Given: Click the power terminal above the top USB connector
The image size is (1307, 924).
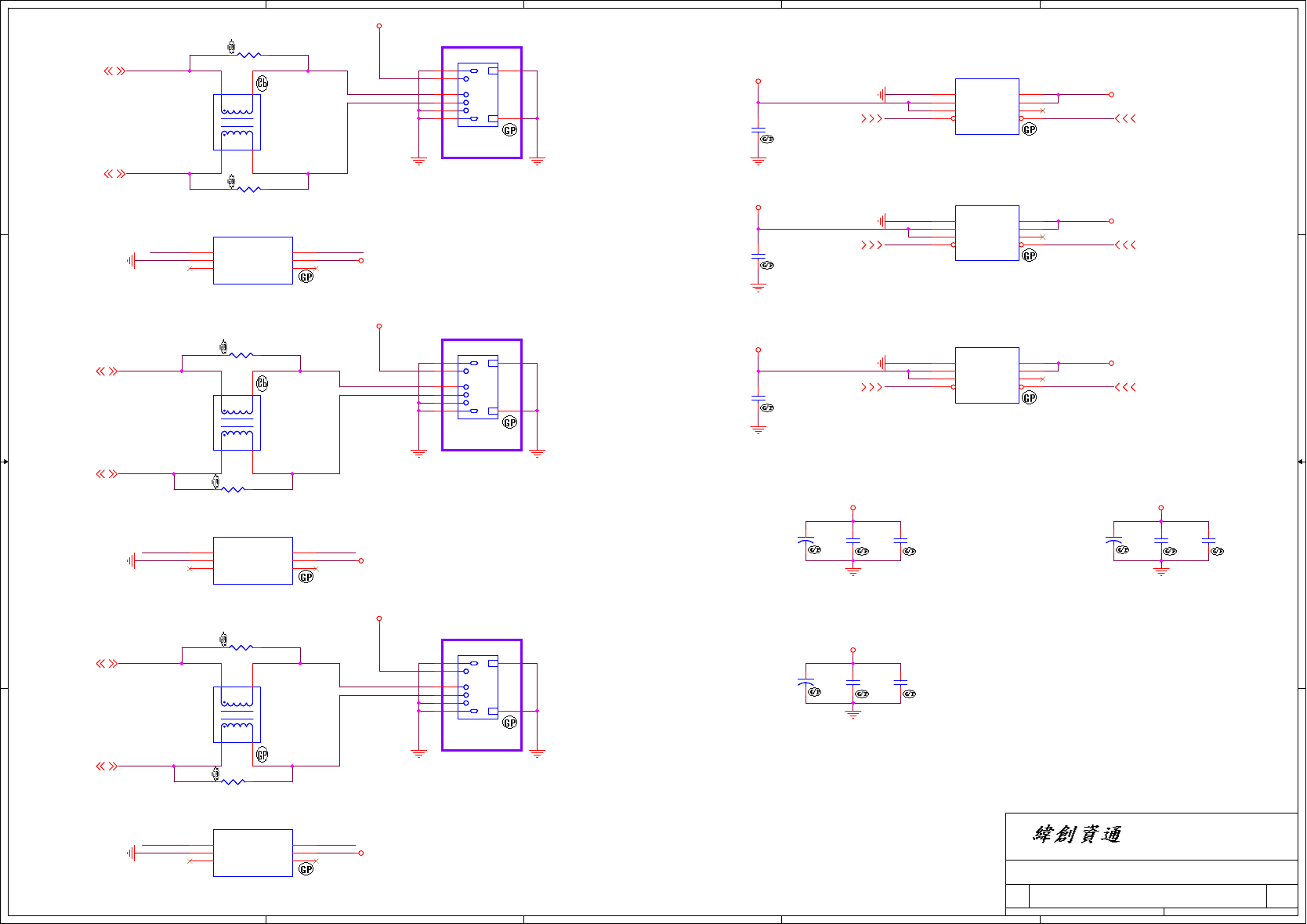Looking at the screenshot, I should (379, 26).
